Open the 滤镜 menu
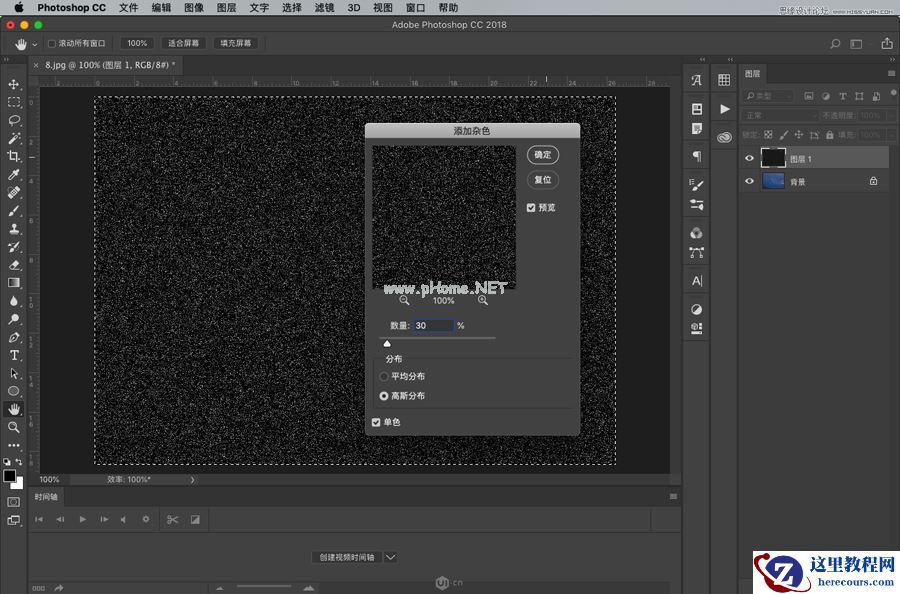The image size is (900, 594). [324, 8]
